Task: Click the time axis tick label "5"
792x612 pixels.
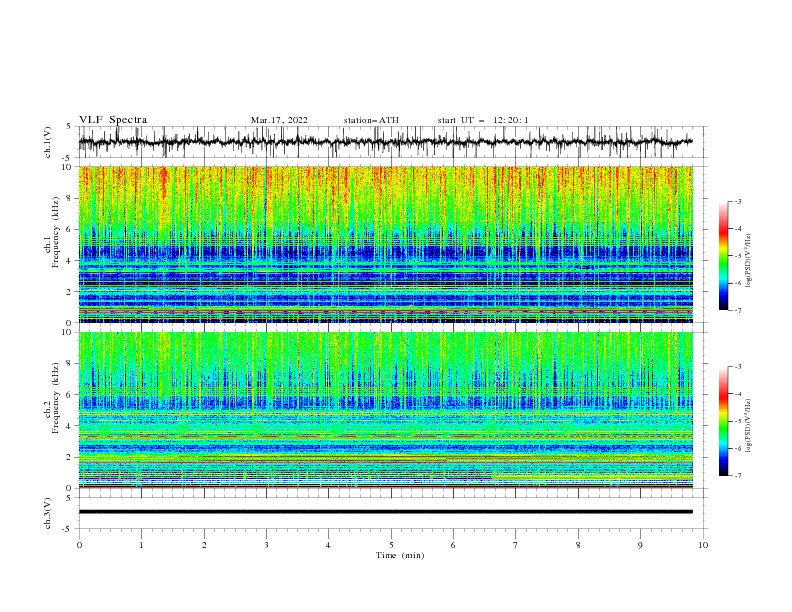Action: point(391,545)
